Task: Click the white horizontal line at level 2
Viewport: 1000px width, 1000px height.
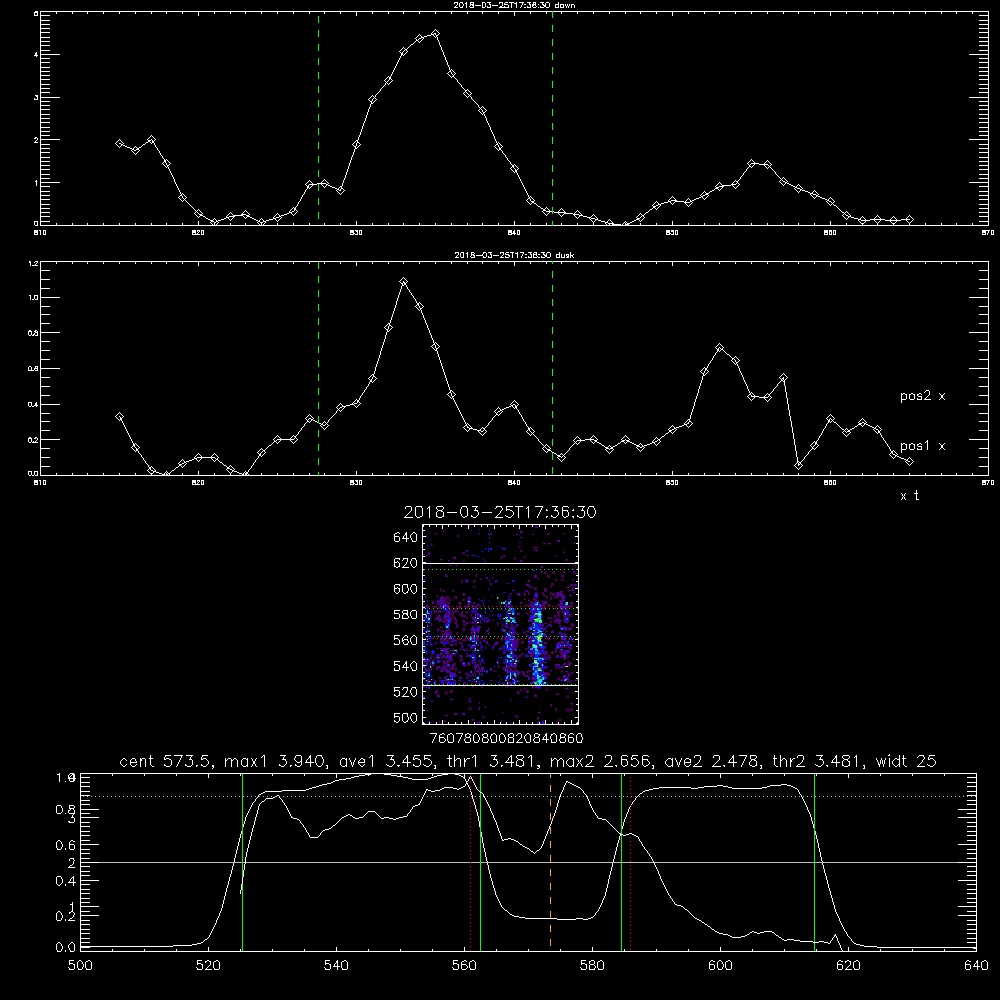Action: point(528,862)
